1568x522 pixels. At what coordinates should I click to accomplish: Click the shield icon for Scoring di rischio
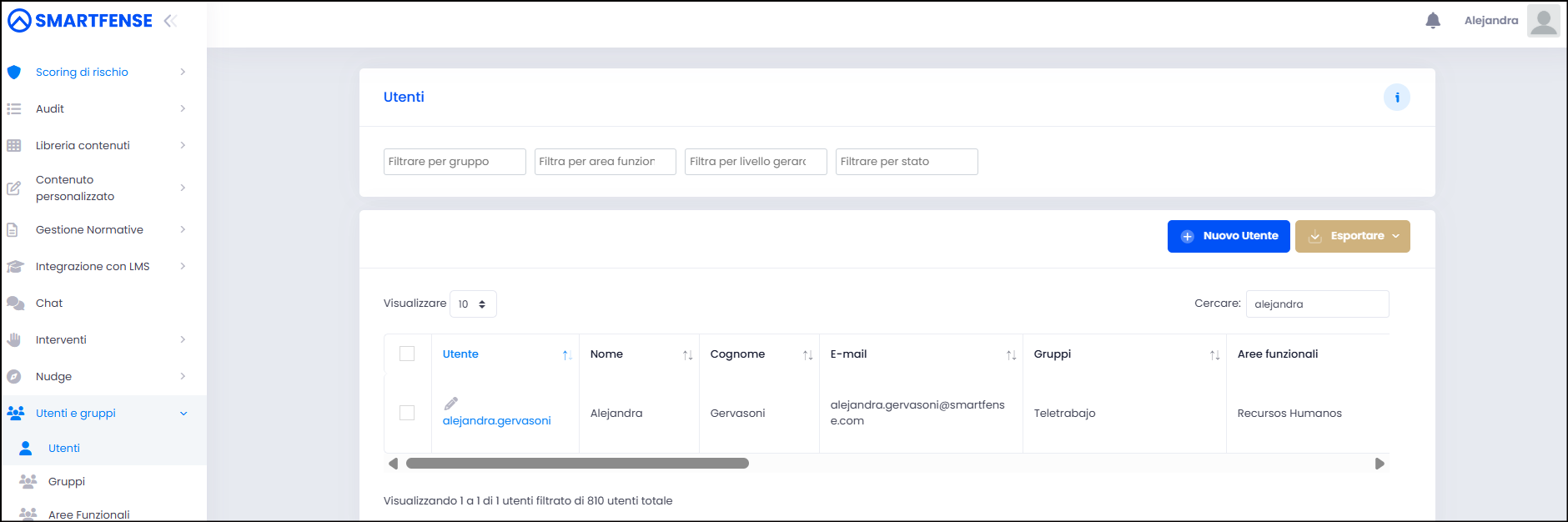14,73
